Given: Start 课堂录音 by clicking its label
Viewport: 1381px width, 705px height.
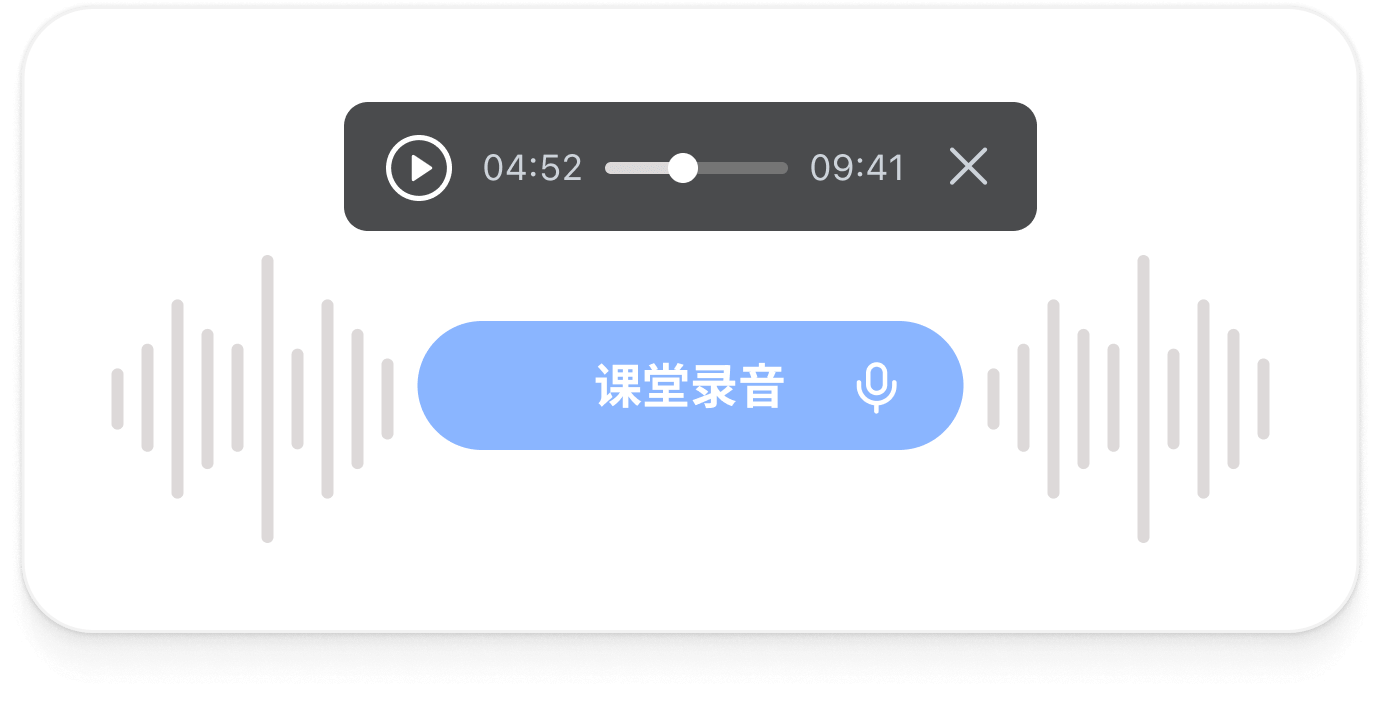Looking at the screenshot, I should tap(690, 387).
